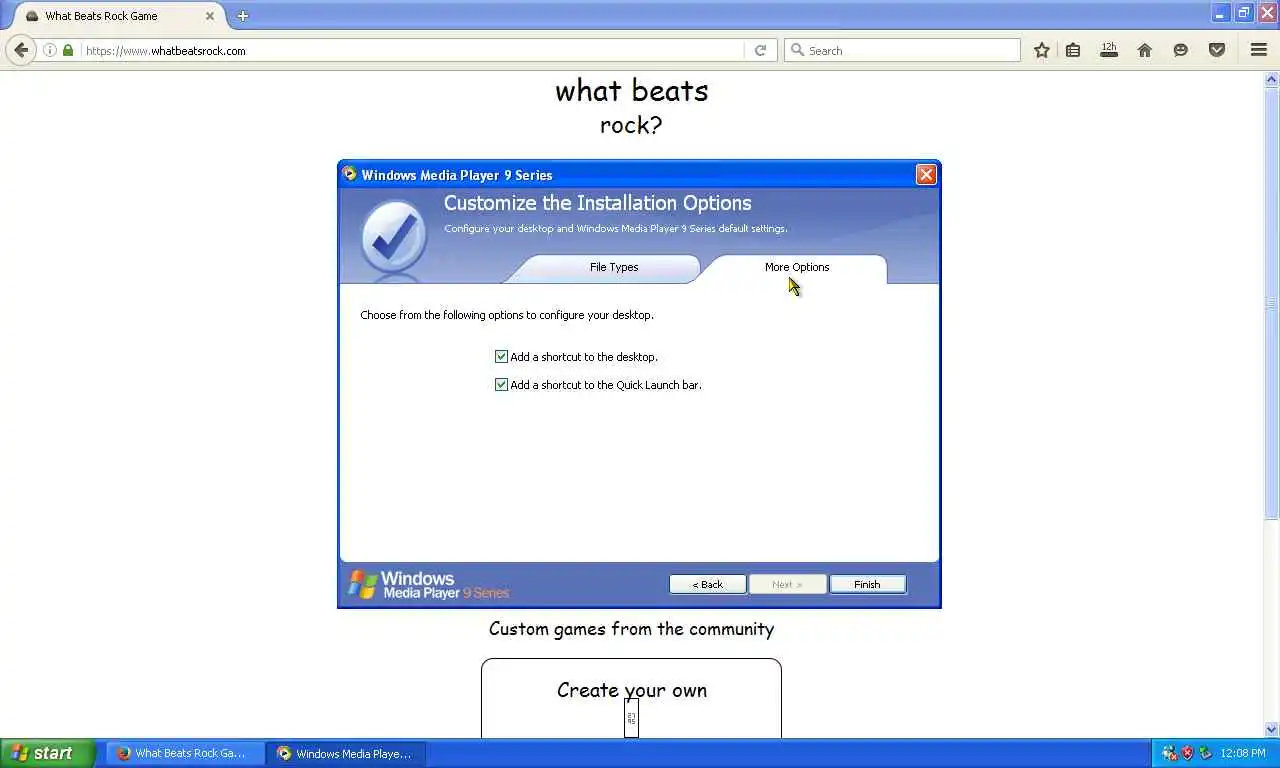Click the green padlock security icon
Image resolution: width=1280 pixels, height=768 pixels.
68,50
